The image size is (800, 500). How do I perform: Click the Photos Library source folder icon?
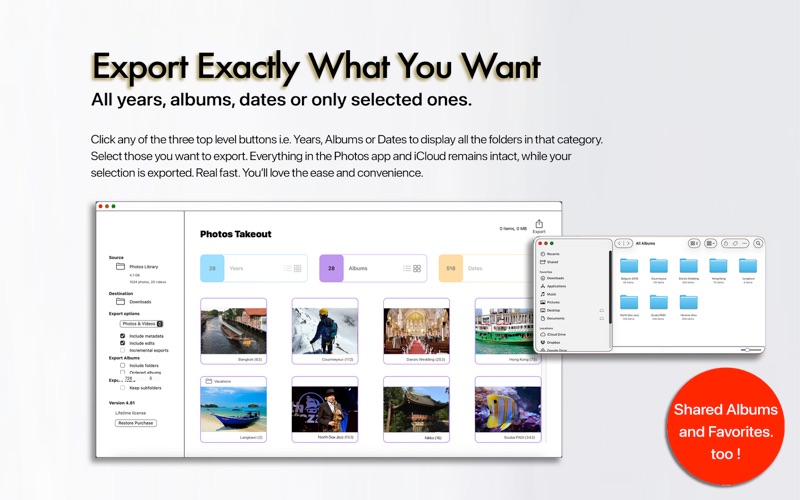(120, 266)
